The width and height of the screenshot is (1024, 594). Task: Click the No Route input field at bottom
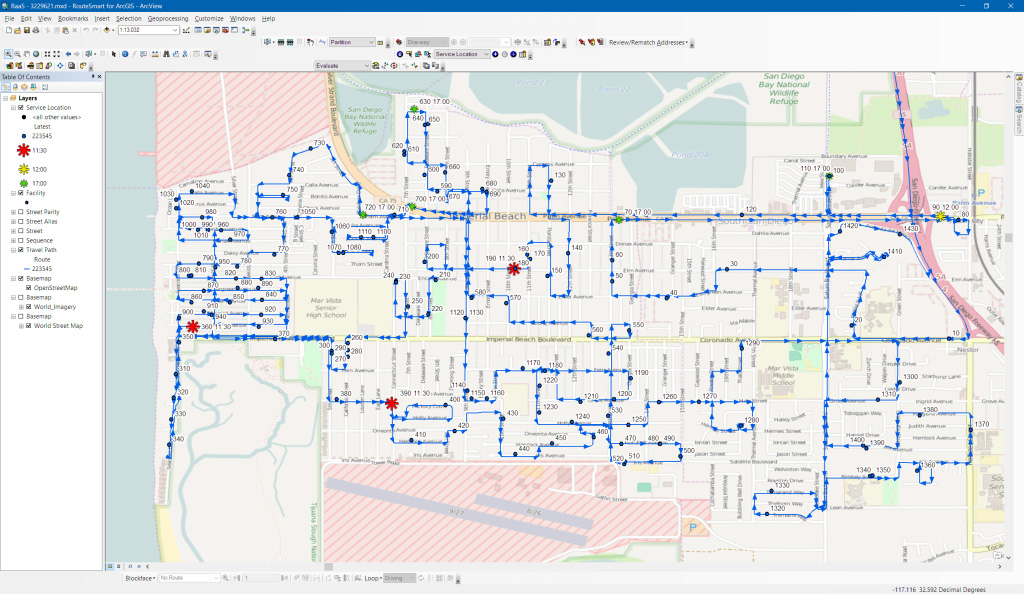pyautogui.click(x=185, y=579)
